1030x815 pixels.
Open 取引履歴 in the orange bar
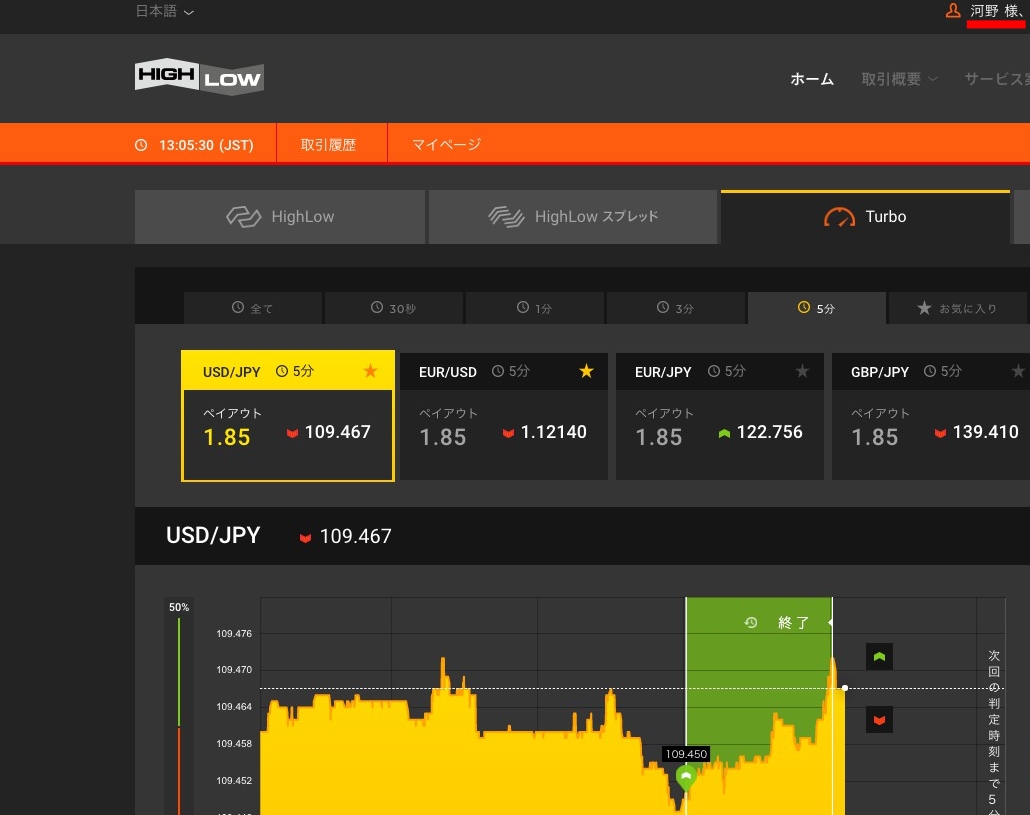point(328,144)
